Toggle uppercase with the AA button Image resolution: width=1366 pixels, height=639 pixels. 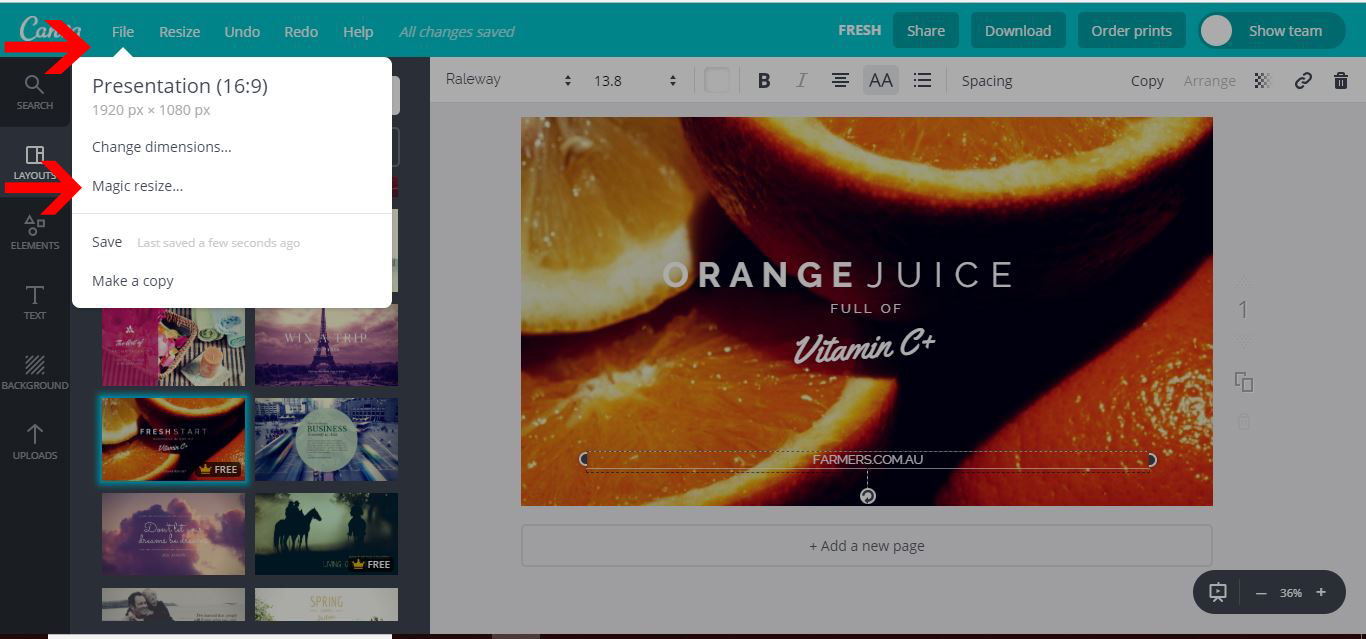click(x=881, y=80)
